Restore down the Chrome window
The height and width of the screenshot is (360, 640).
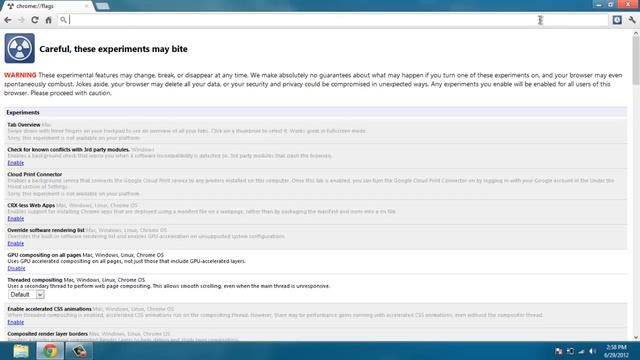tap(611, 4)
